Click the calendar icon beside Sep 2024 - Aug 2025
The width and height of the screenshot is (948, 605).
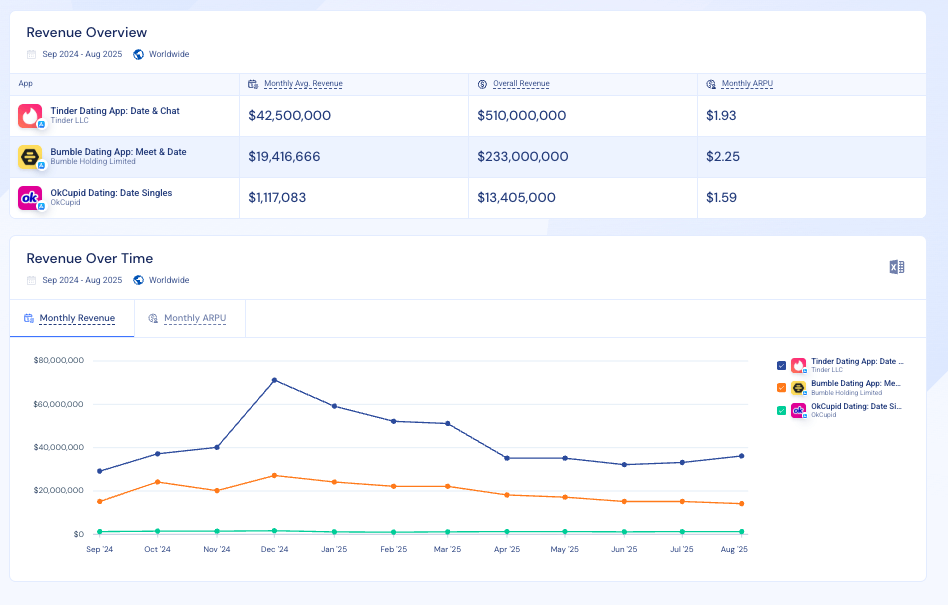point(29,54)
